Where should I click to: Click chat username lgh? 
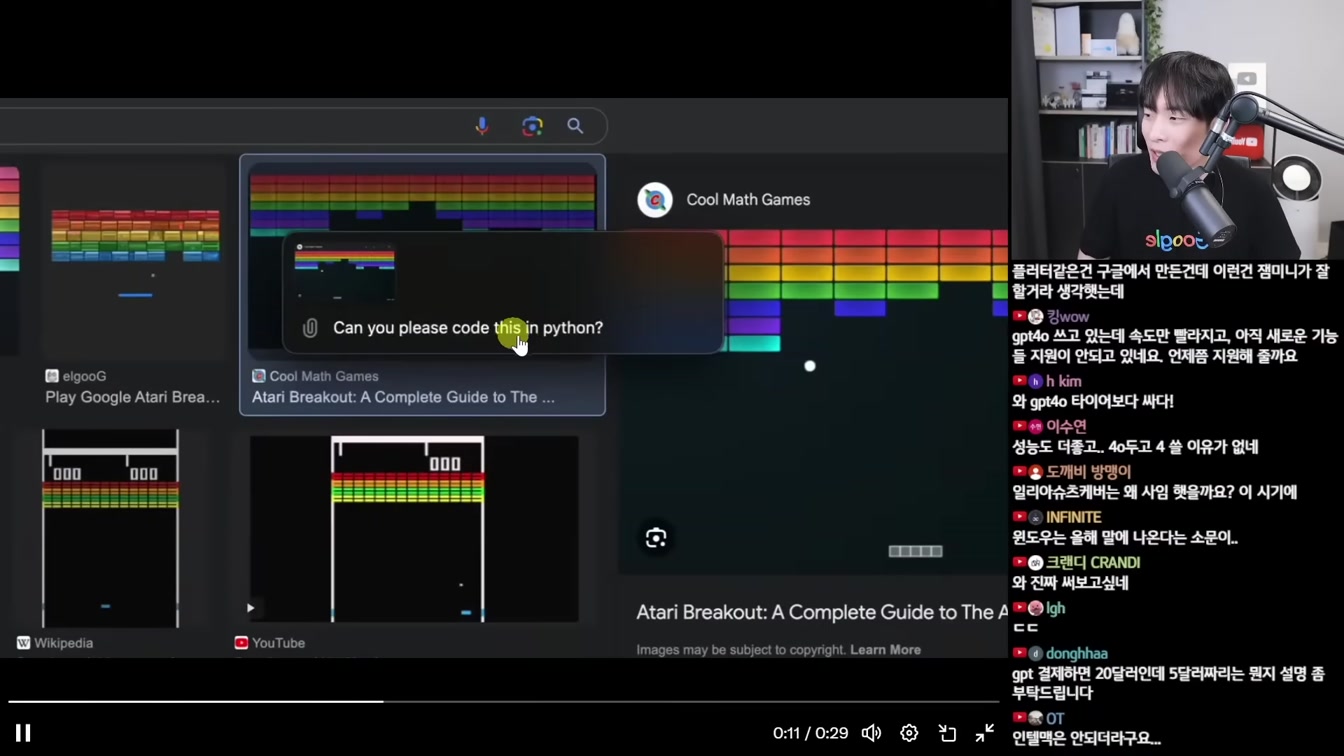click(x=1056, y=608)
